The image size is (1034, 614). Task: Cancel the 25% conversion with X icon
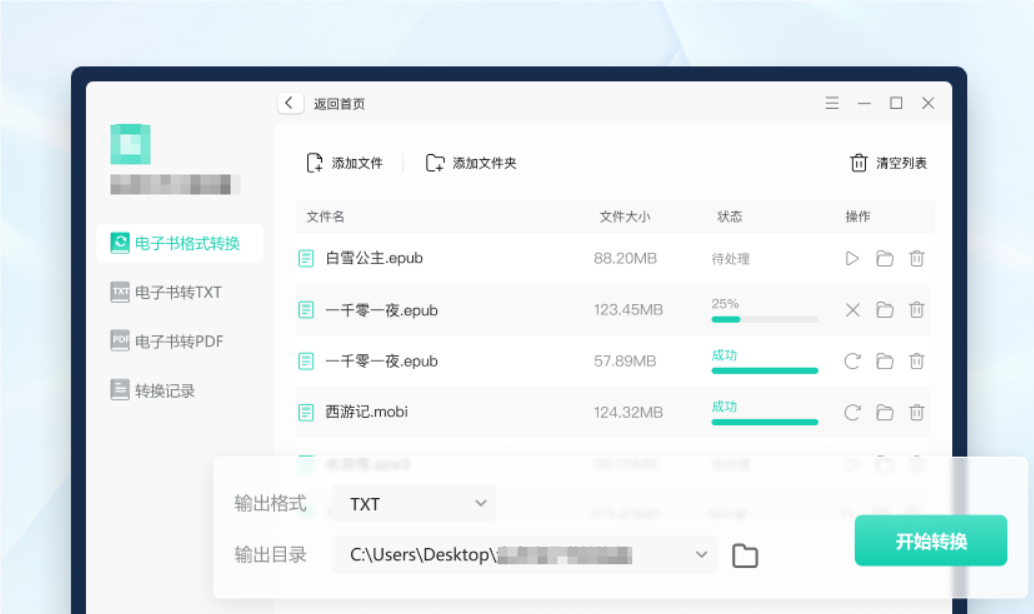tap(852, 310)
